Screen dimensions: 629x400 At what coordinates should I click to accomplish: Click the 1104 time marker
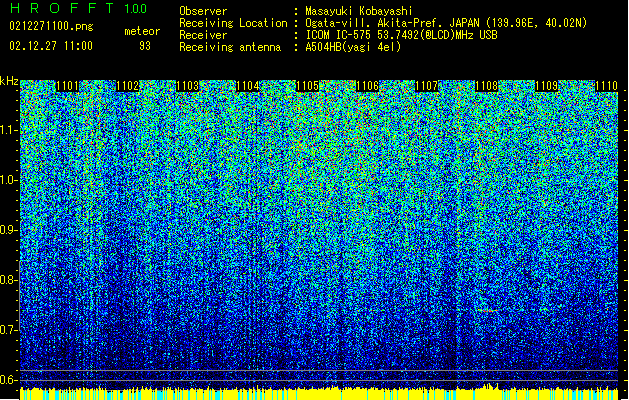(x=248, y=86)
